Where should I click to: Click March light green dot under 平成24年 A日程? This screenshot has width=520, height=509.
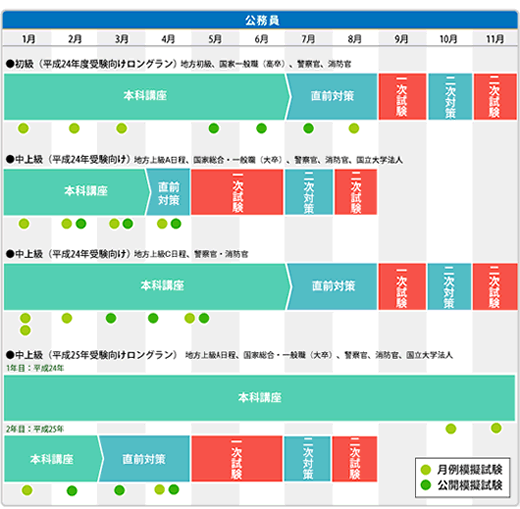click(114, 224)
